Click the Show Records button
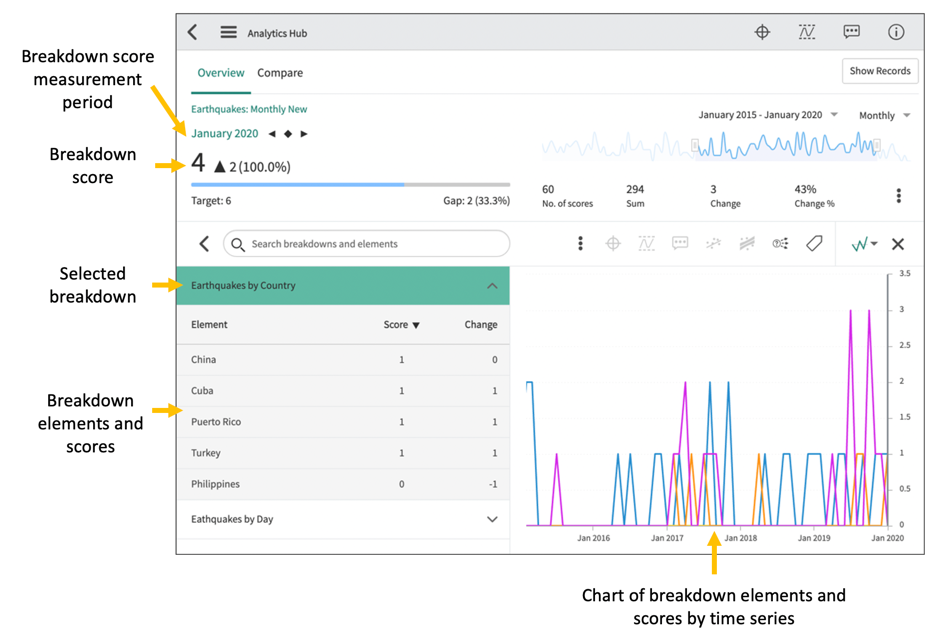Screen dimensions: 939x640 (880, 71)
